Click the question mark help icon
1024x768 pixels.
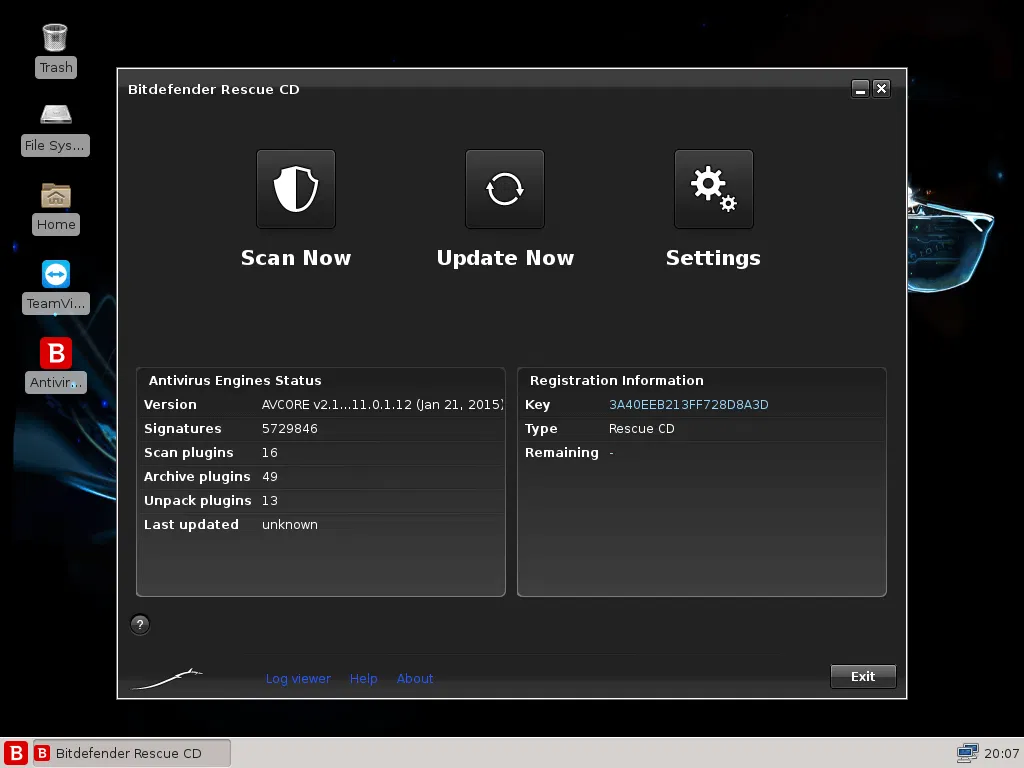pyautogui.click(x=139, y=624)
